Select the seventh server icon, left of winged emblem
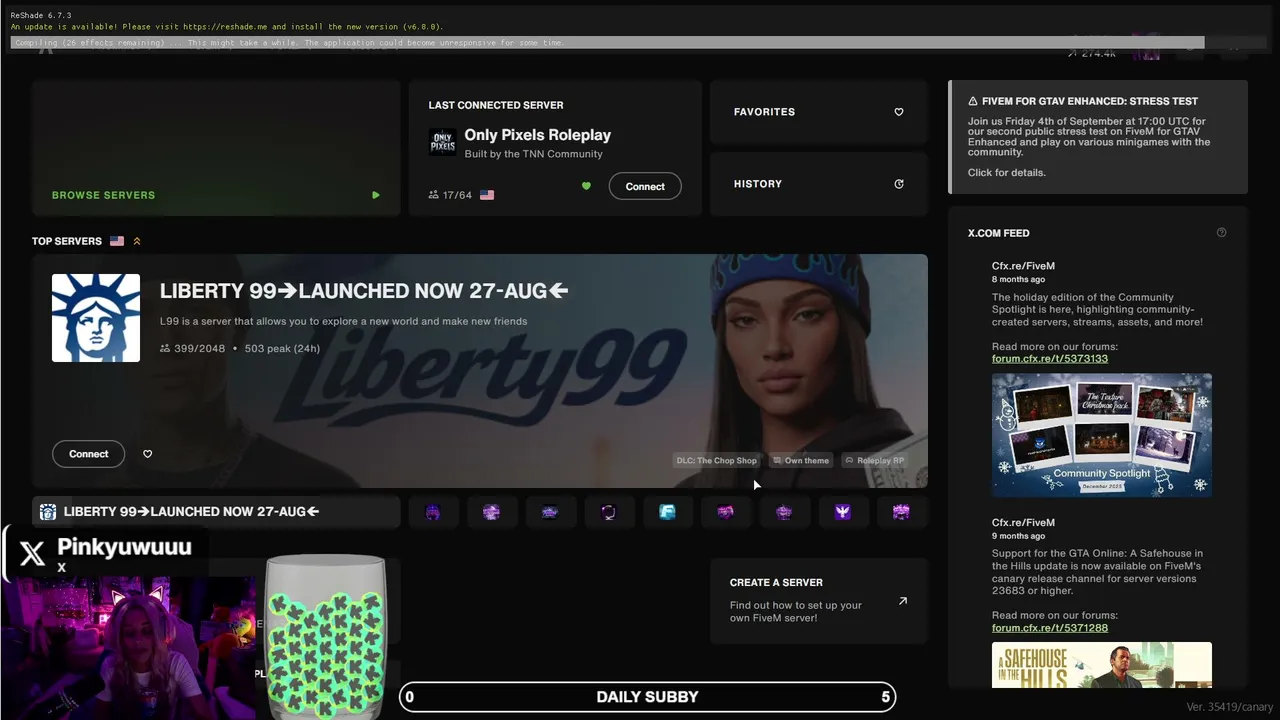1280x720 pixels. pos(784,512)
